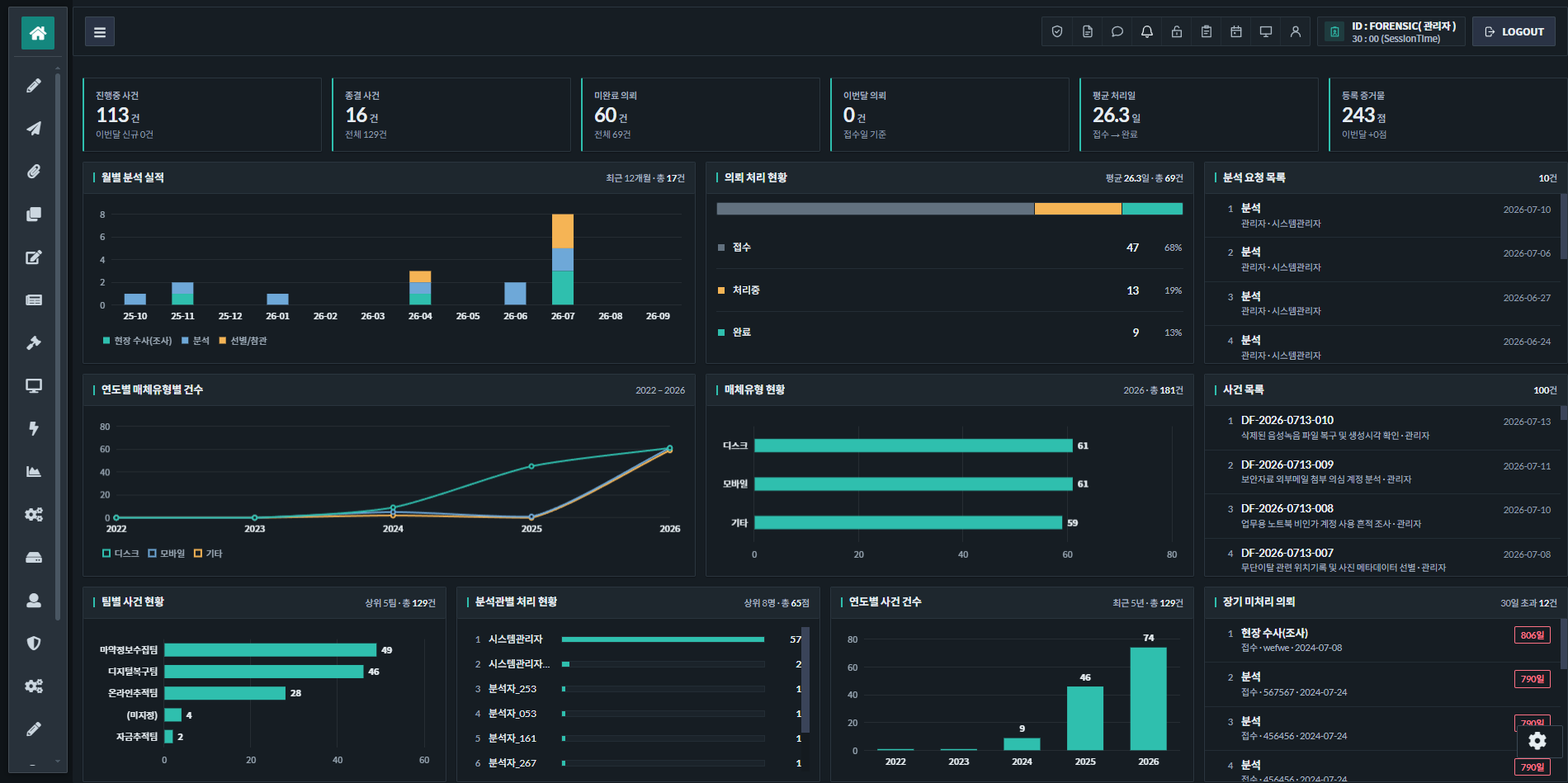Click the 완료 status row showing 9
The height and width of the screenshot is (783, 1568).
click(x=950, y=333)
